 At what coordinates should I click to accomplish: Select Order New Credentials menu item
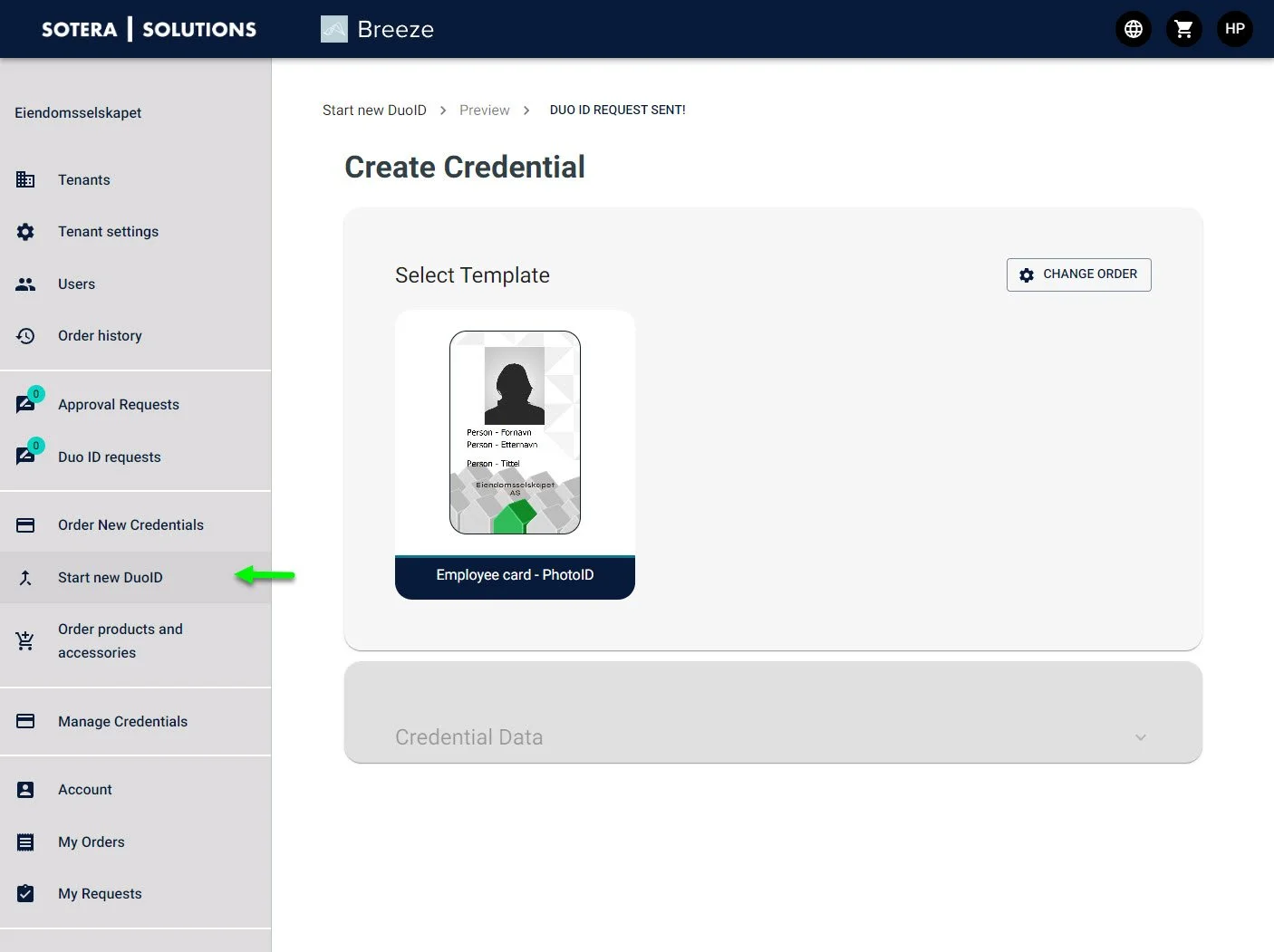click(136, 525)
